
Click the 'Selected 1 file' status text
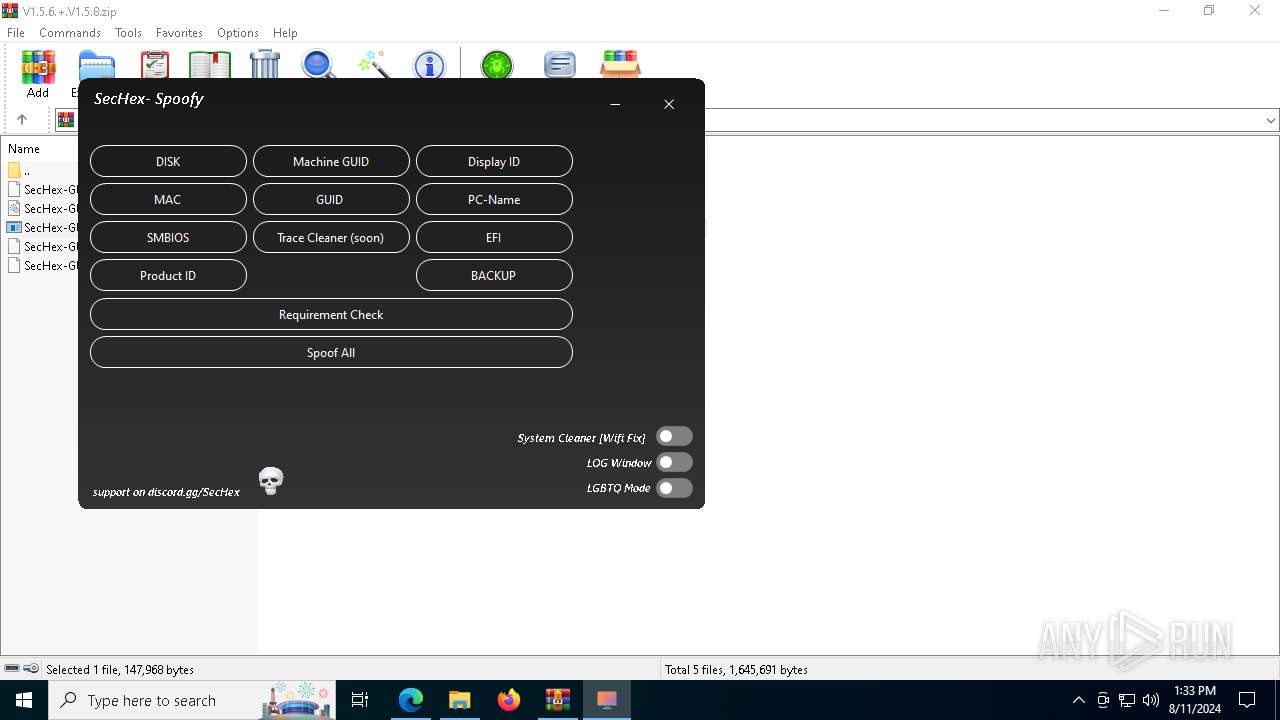(120, 670)
